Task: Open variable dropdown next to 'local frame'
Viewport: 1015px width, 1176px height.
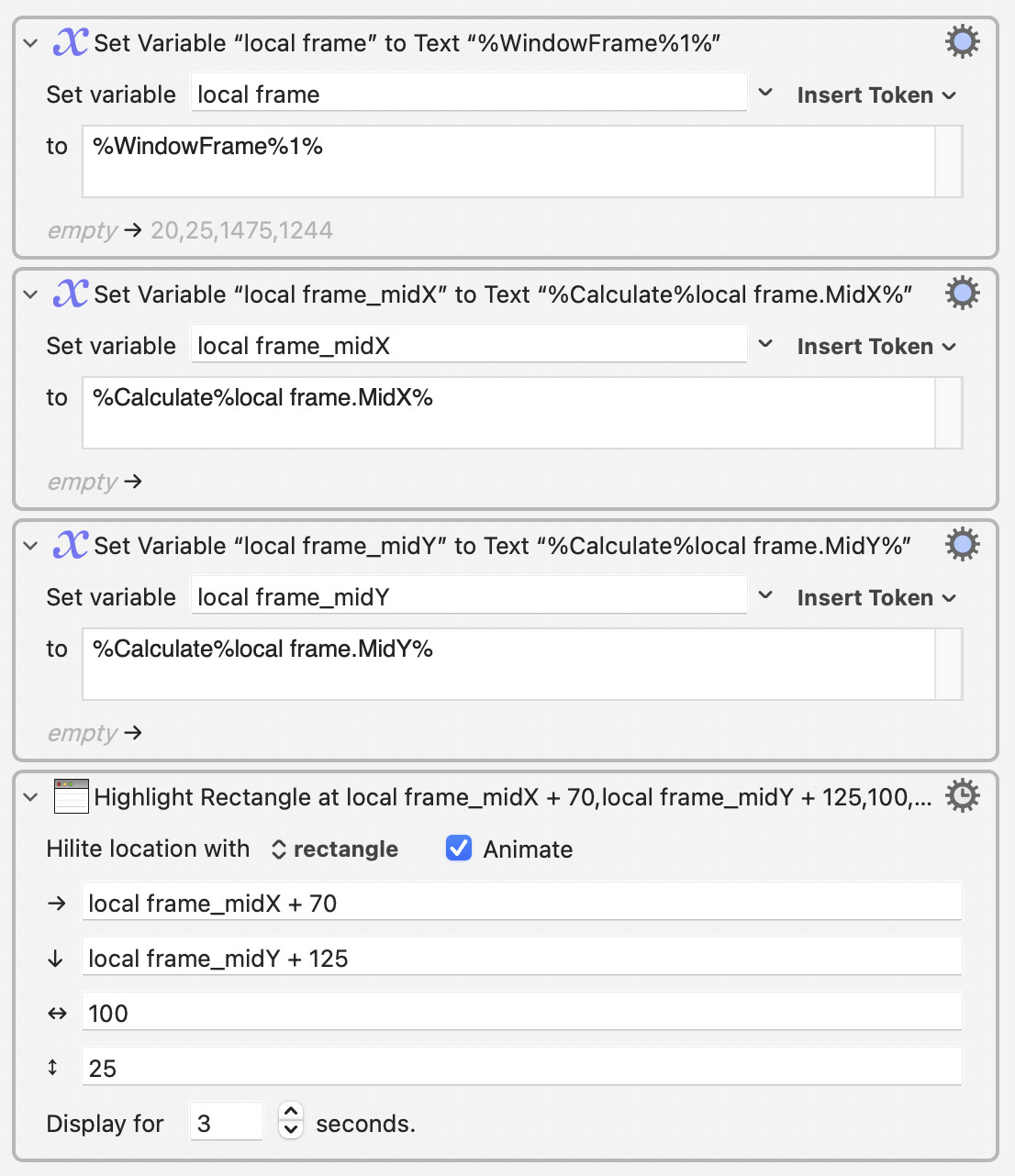Action: (765, 94)
